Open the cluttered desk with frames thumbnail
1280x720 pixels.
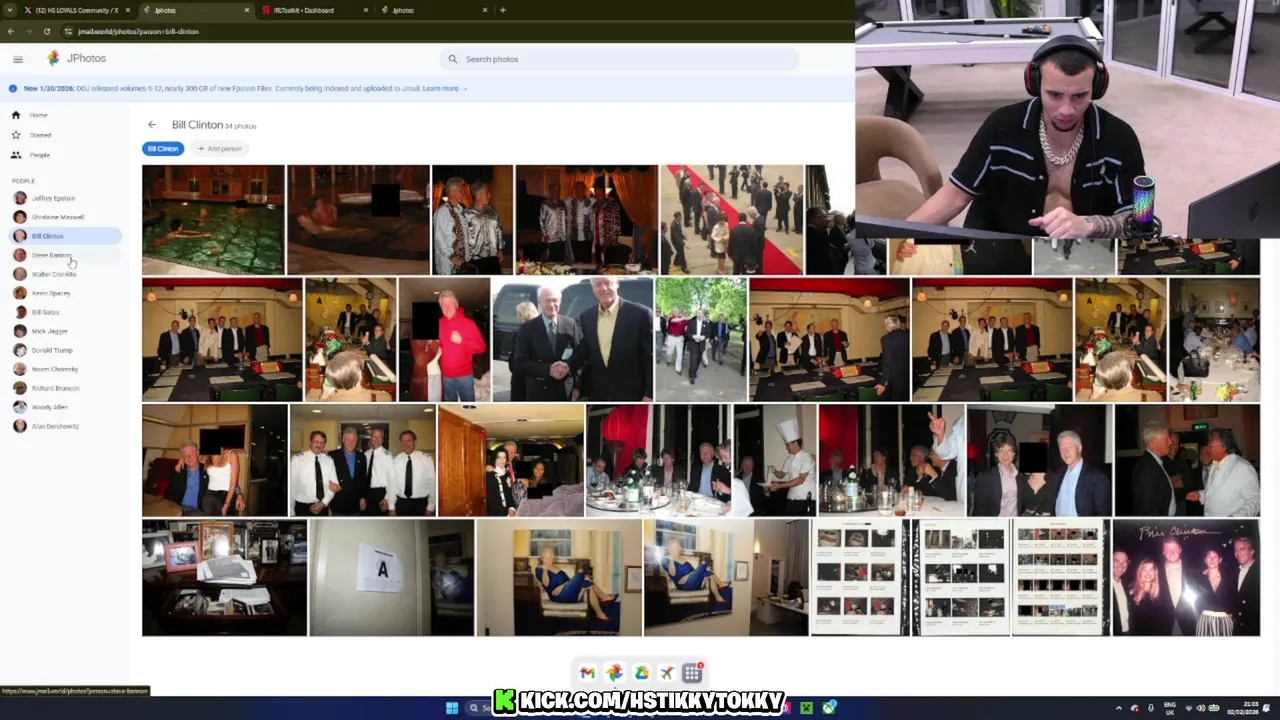(x=224, y=577)
